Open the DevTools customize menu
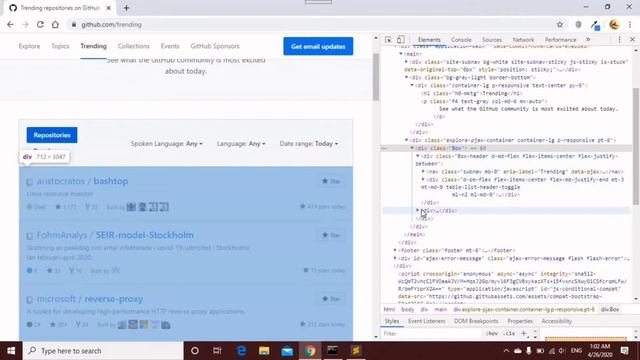The width and height of the screenshot is (640, 360). click(x=620, y=40)
